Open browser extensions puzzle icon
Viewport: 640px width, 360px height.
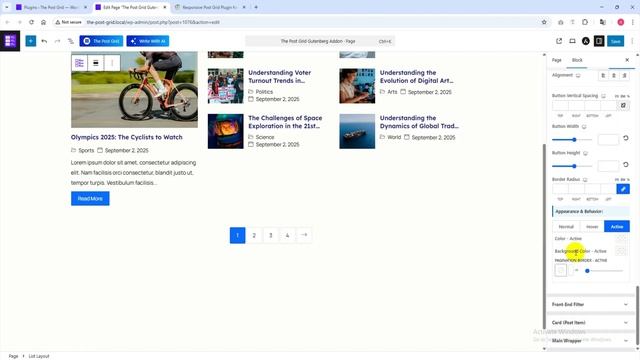[x=585, y=22]
